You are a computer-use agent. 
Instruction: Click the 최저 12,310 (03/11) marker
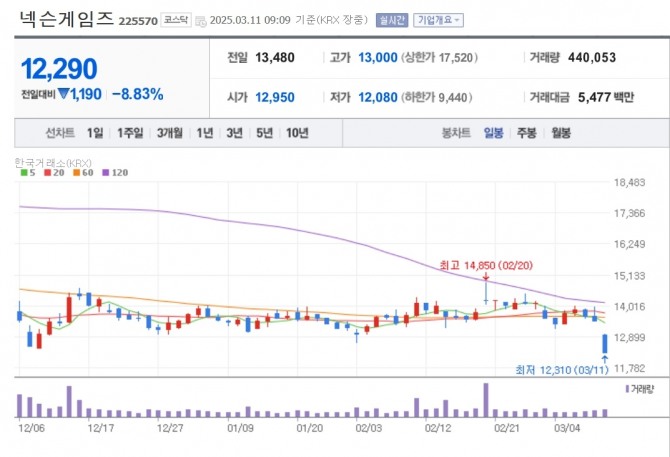coord(562,370)
